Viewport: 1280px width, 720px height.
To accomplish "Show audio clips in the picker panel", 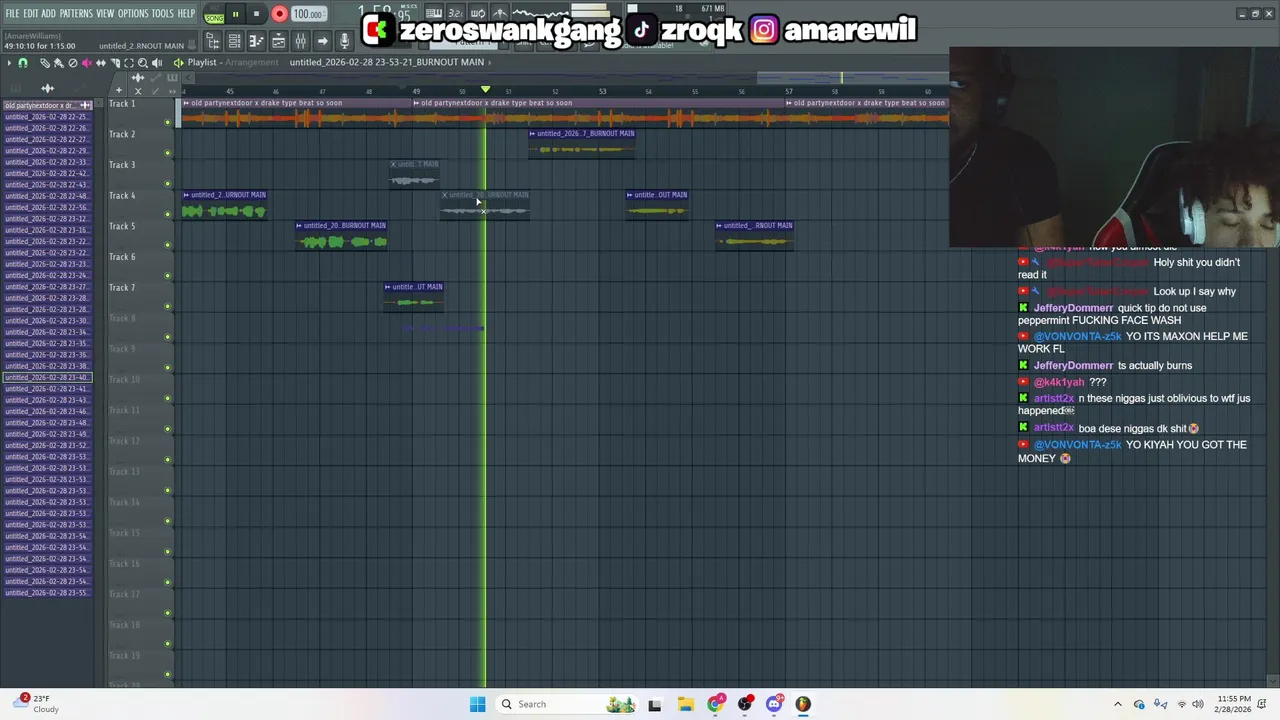I will click(x=47, y=89).
